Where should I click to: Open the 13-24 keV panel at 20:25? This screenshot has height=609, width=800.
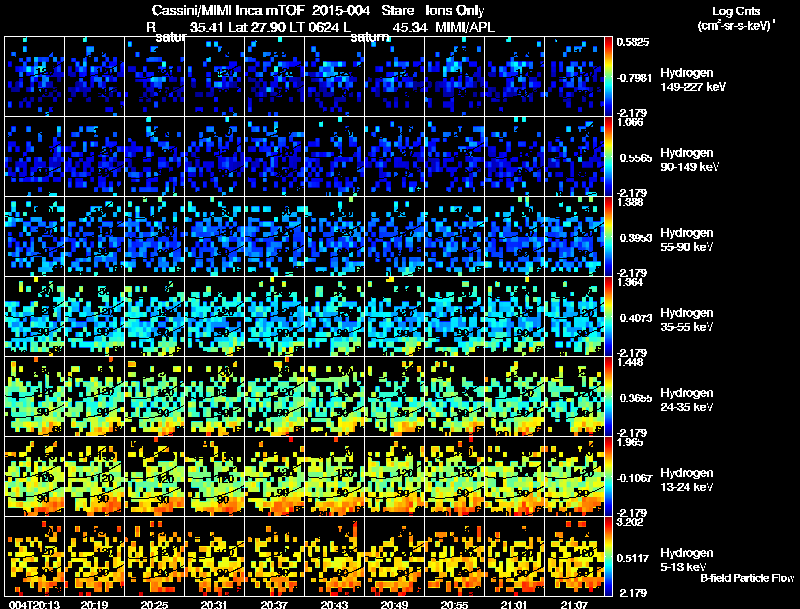pos(155,476)
